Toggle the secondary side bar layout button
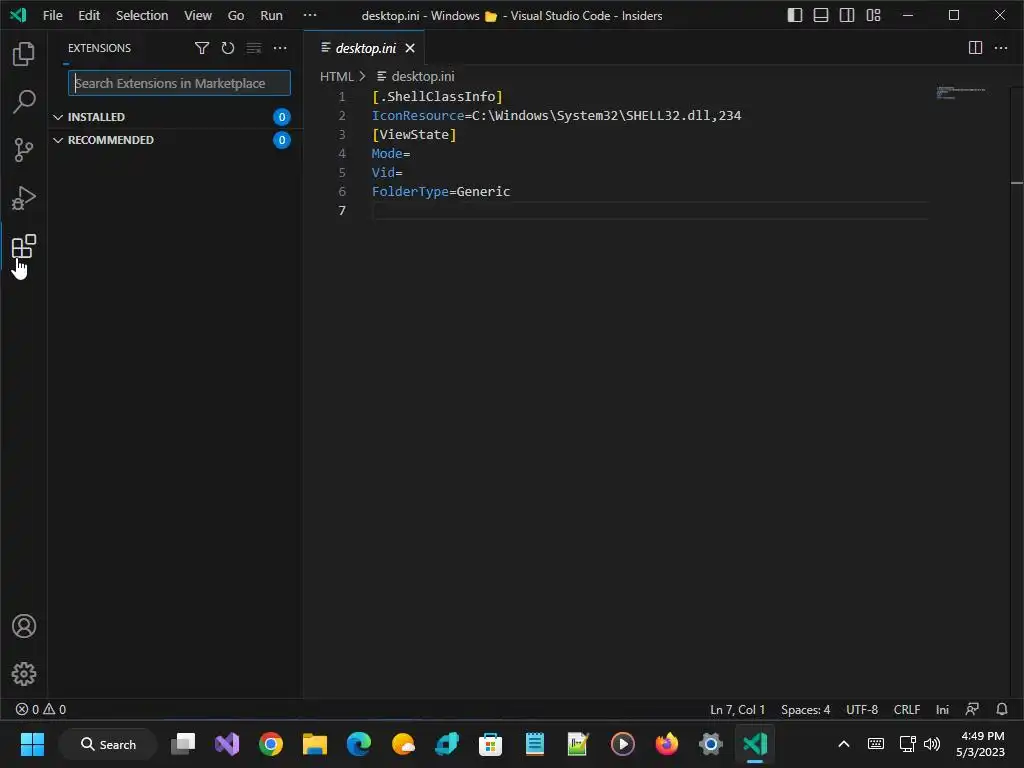This screenshot has width=1024, height=768. [847, 15]
